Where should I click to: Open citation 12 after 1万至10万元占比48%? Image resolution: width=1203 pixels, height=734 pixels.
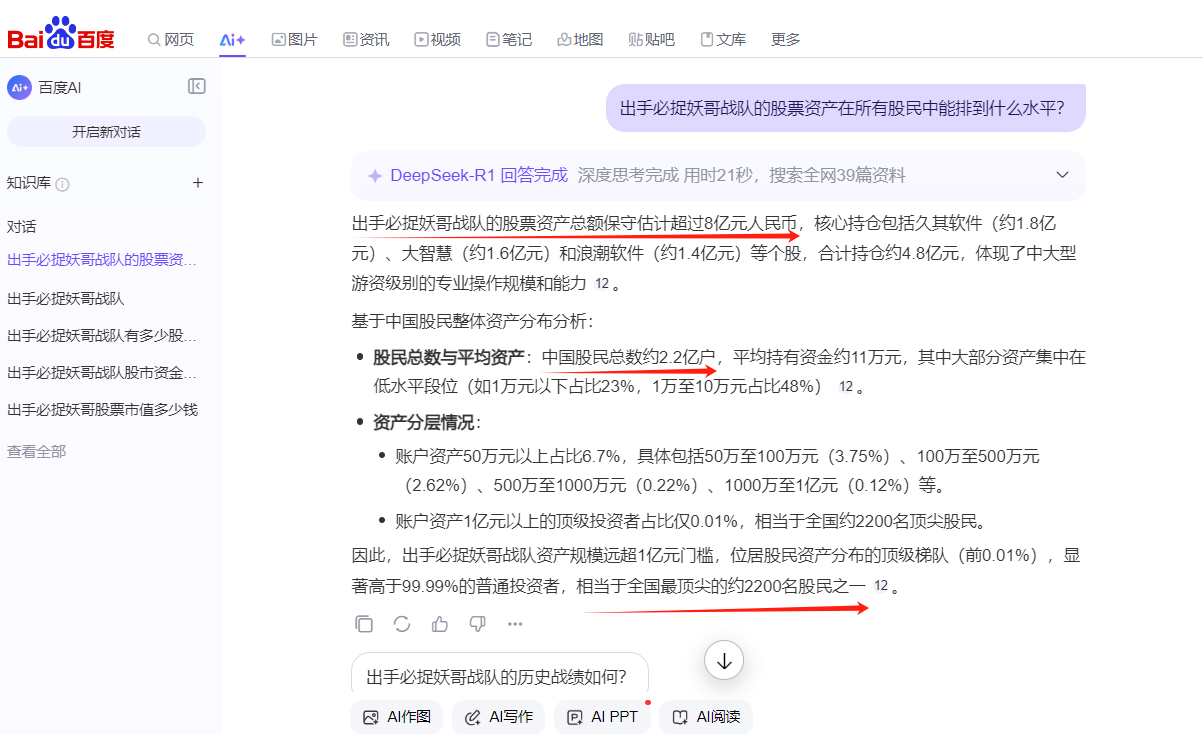pos(846,387)
